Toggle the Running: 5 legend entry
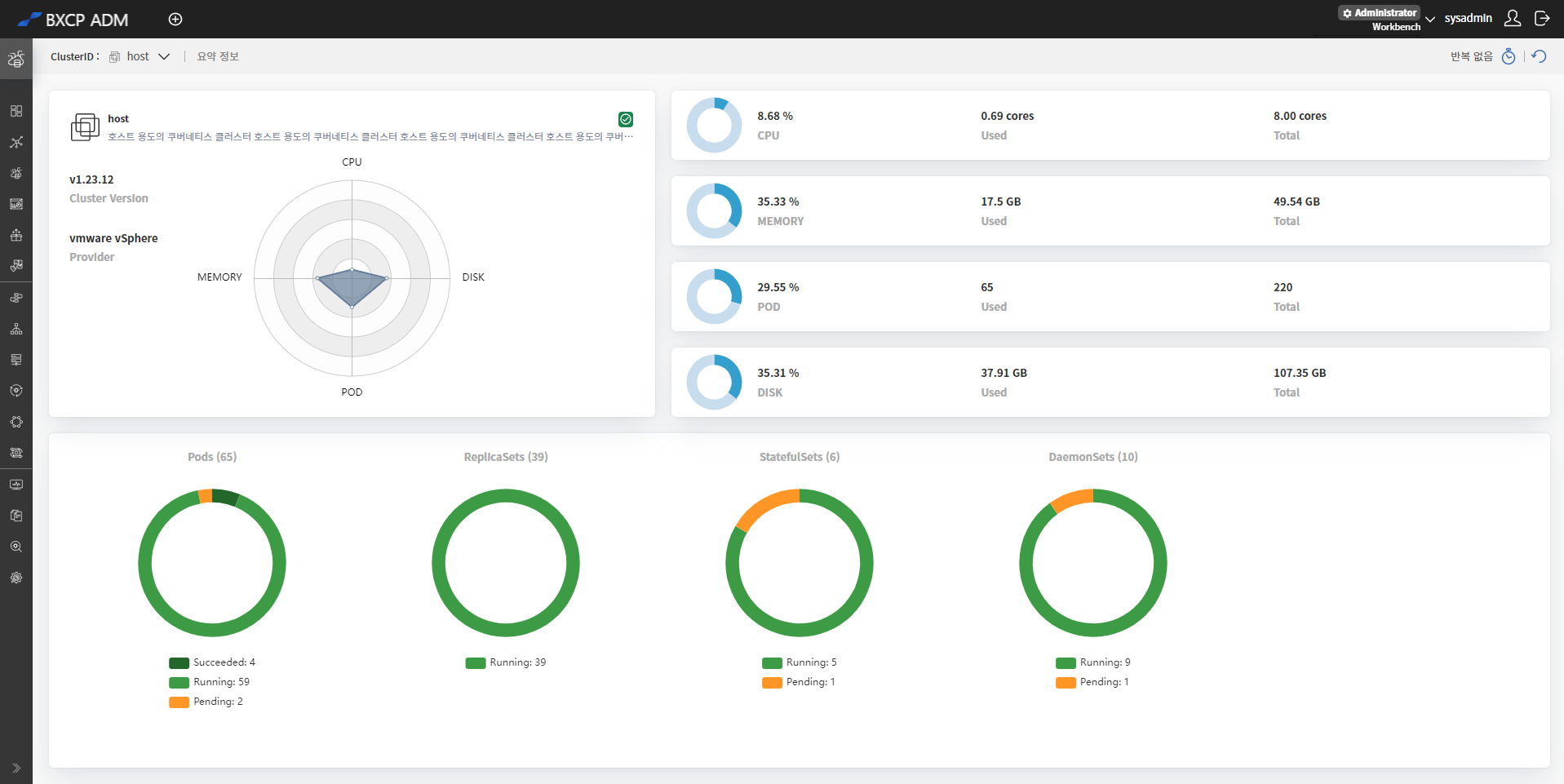Viewport: 1564px width, 784px height. (800, 662)
